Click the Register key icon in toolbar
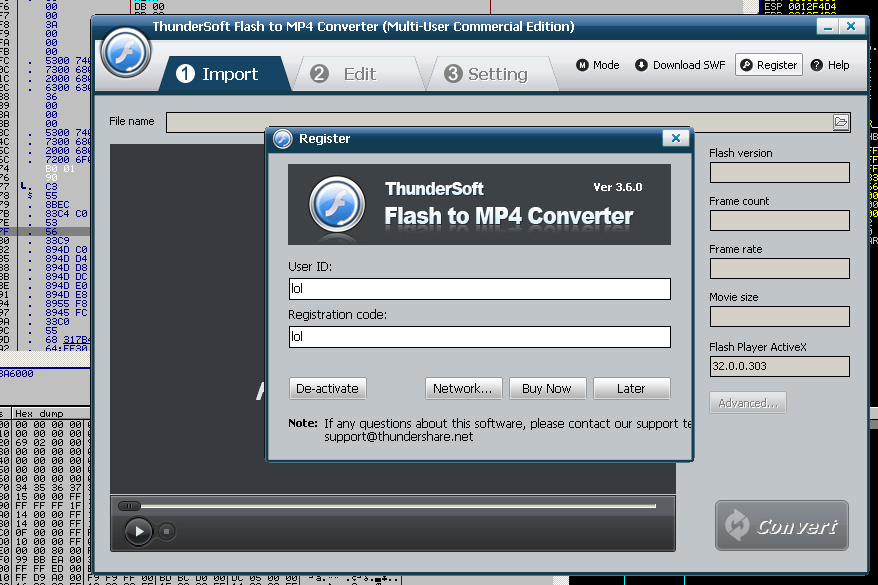Image resolution: width=878 pixels, height=585 pixels. pos(746,65)
